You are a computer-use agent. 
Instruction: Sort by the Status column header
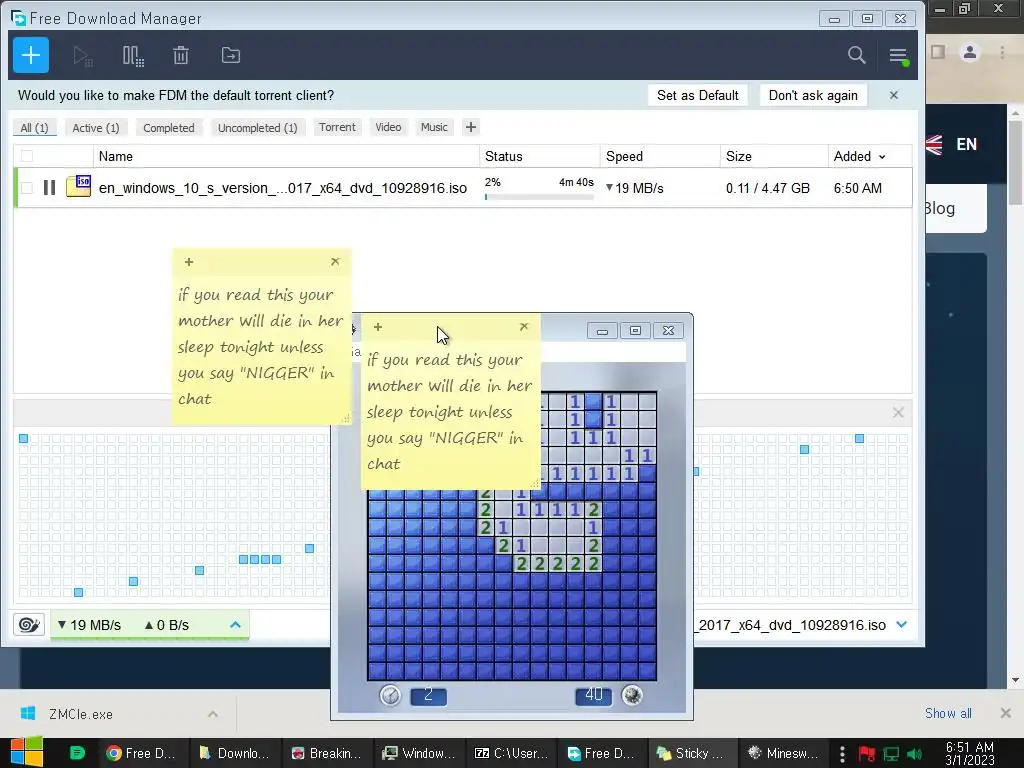[539, 156]
